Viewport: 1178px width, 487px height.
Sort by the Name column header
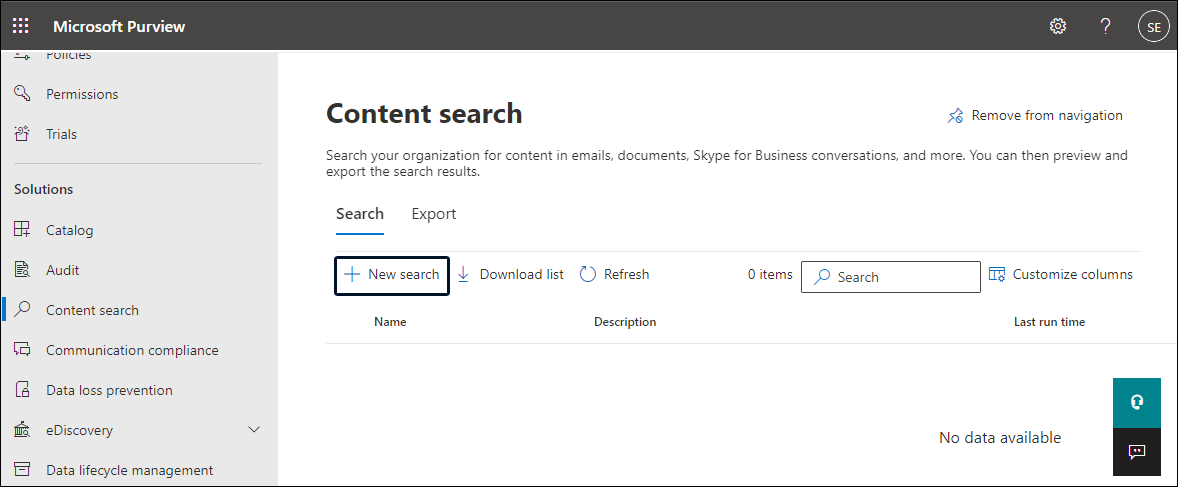pyautogui.click(x=390, y=322)
